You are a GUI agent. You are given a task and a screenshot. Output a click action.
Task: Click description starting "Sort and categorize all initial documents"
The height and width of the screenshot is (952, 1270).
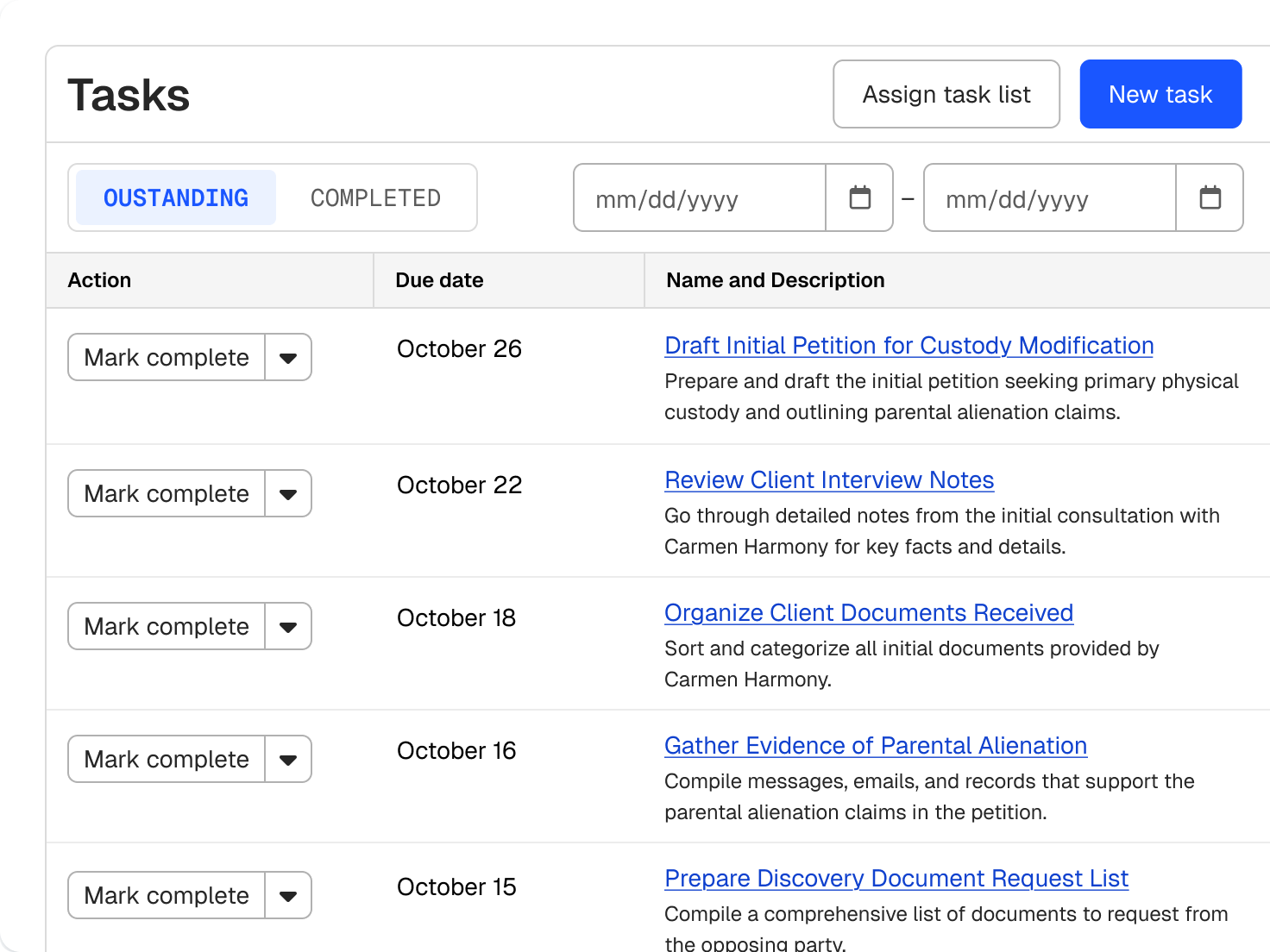coord(912,664)
